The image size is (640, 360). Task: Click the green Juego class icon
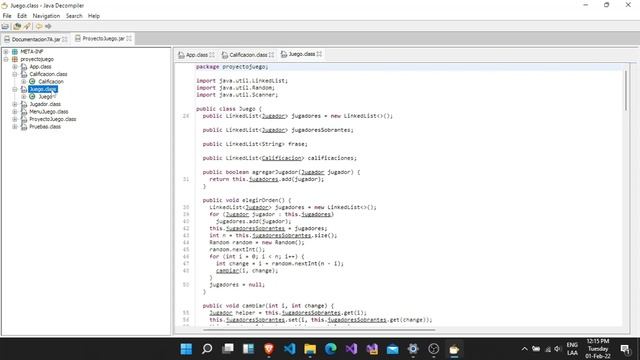pyautogui.click(x=32, y=97)
